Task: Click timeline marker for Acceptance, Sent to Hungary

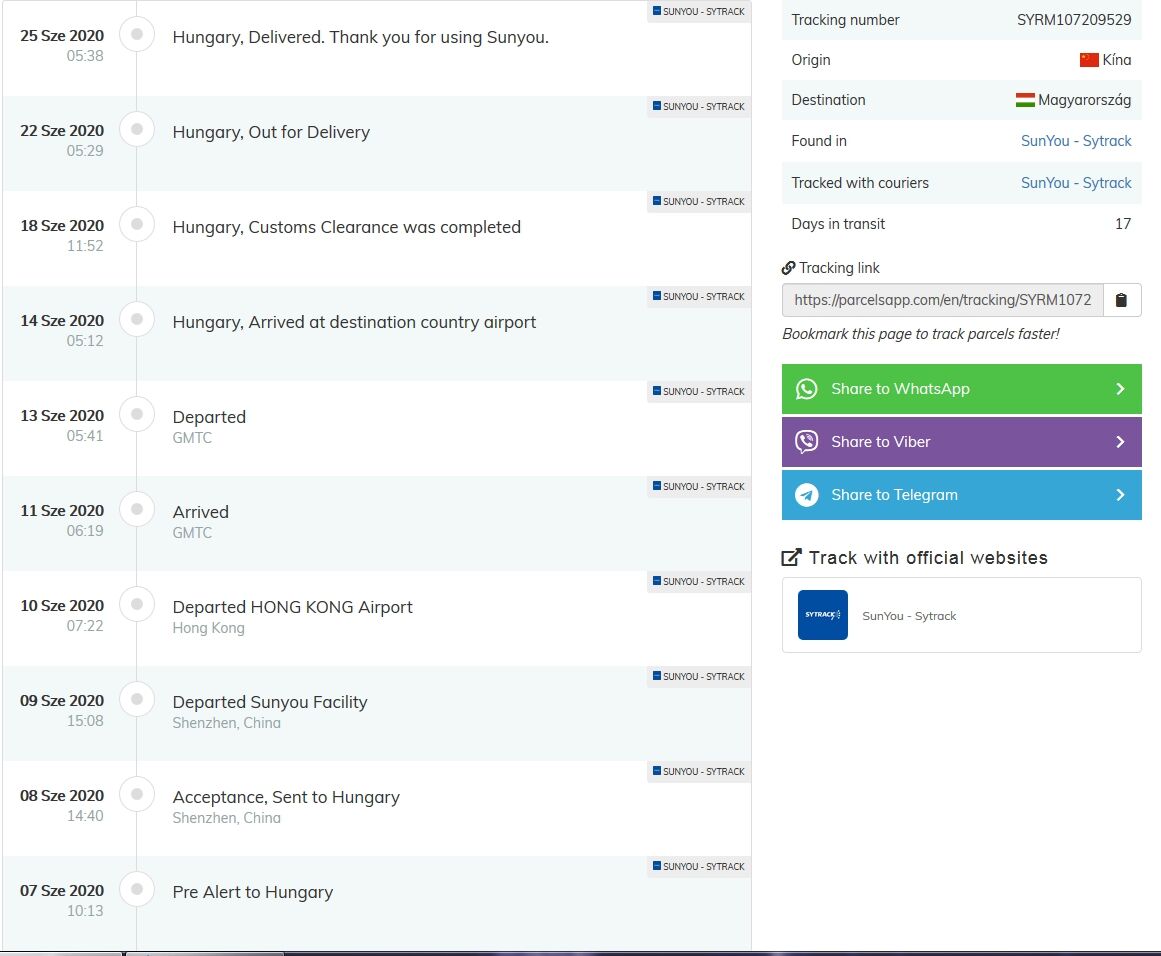Action: 137,794
